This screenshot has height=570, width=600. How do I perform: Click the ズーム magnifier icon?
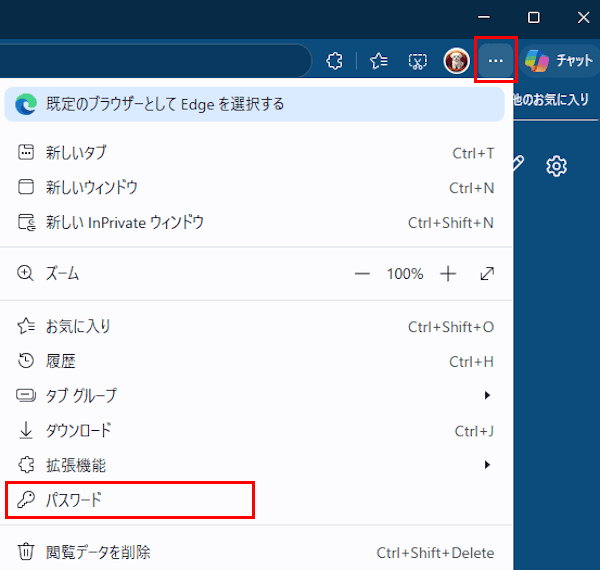point(25,274)
